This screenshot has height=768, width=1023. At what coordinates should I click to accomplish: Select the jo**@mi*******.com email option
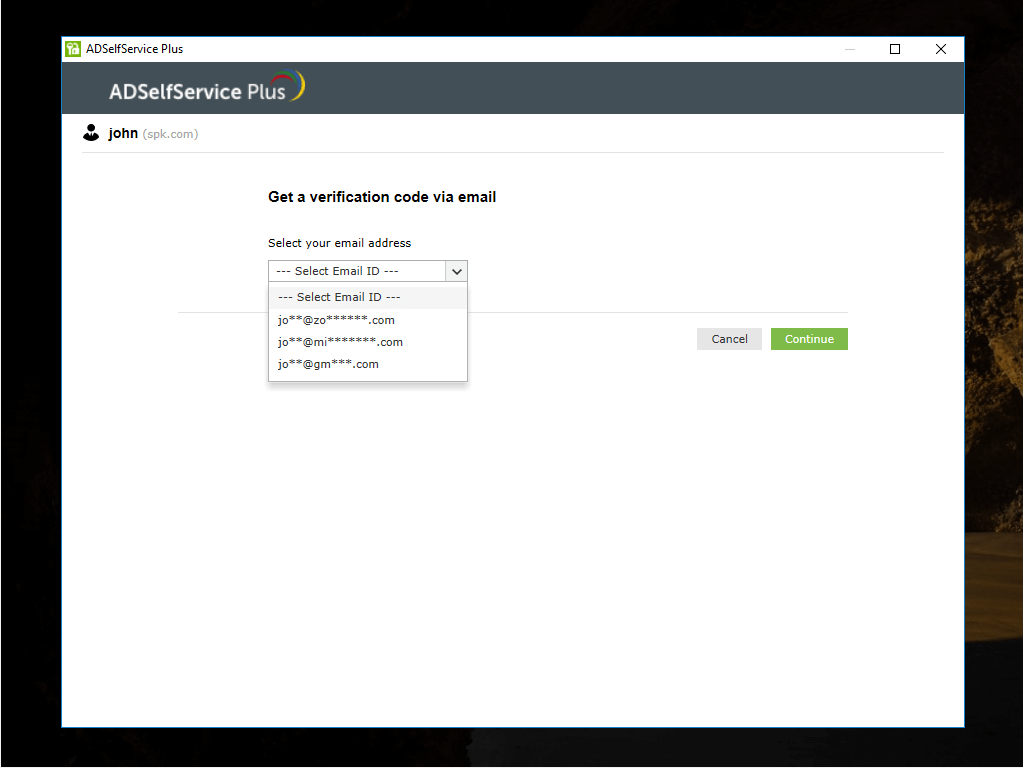coord(368,342)
